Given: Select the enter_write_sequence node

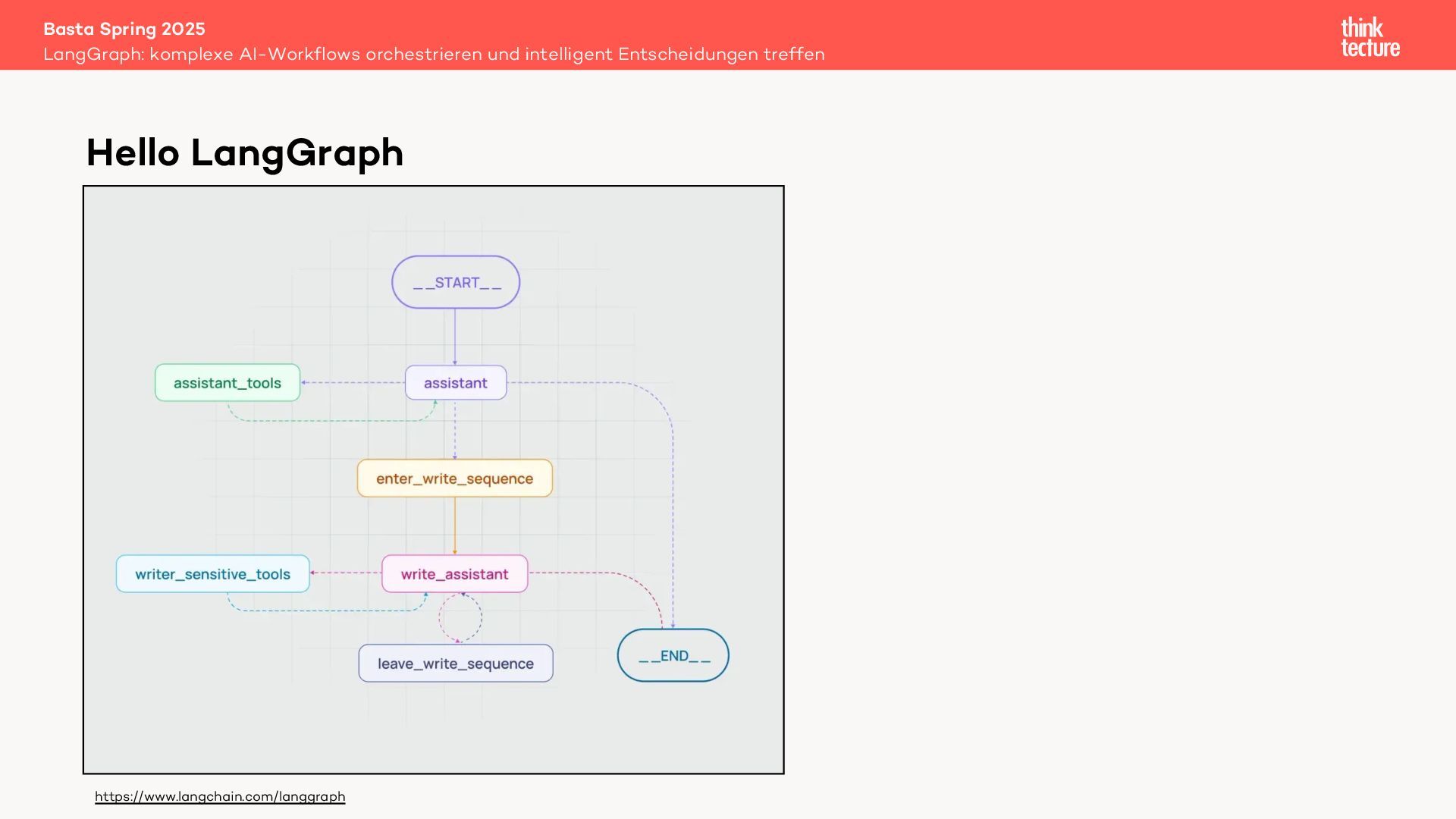Looking at the screenshot, I should 455,479.
